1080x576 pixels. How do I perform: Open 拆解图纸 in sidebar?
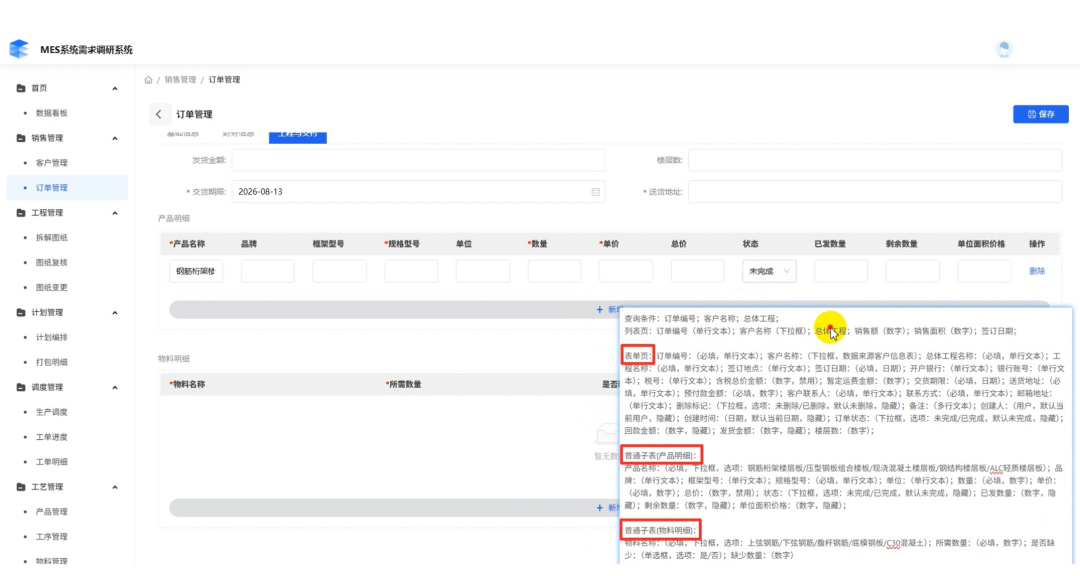pos(52,238)
